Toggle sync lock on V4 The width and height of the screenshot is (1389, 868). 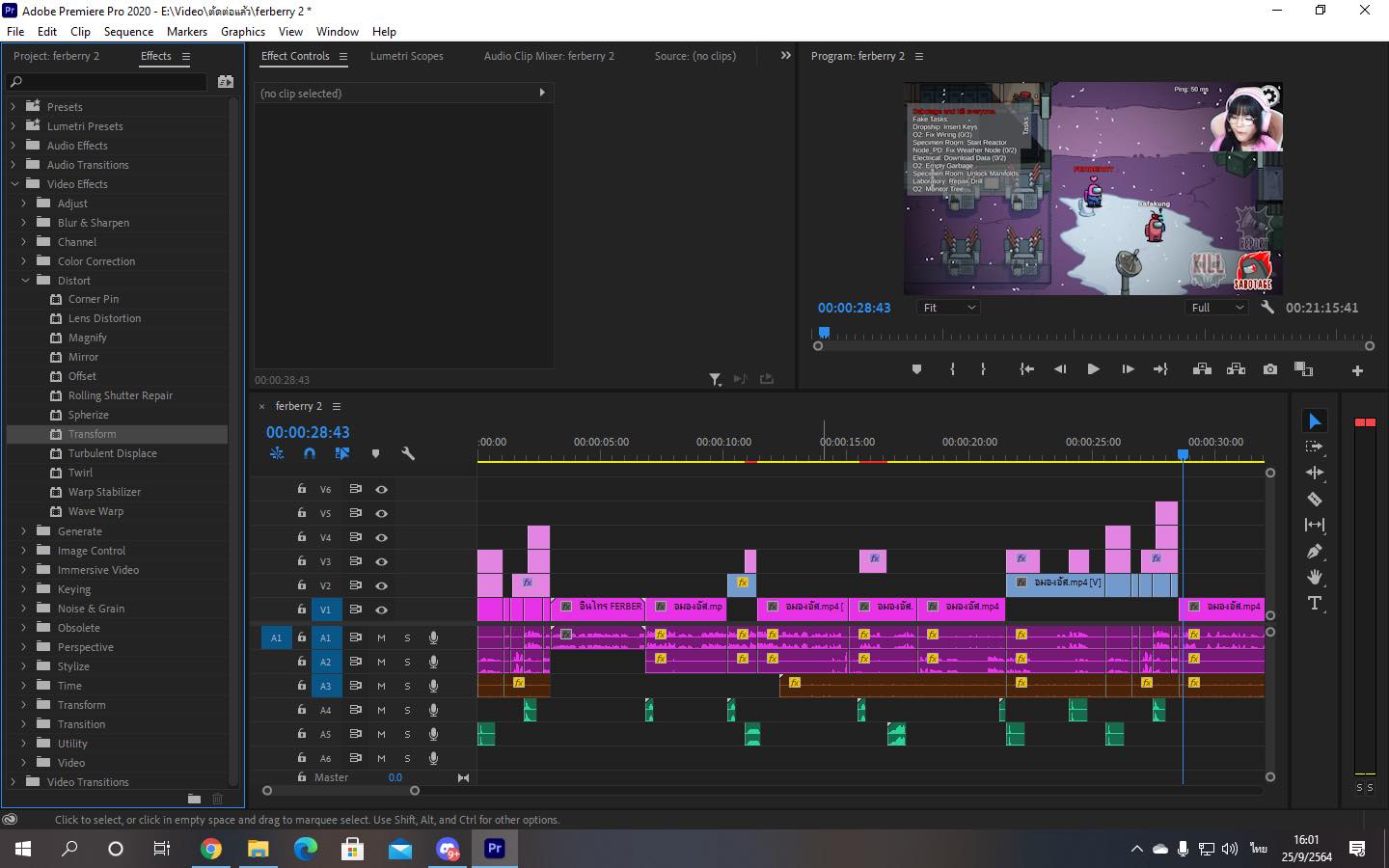coord(355,537)
